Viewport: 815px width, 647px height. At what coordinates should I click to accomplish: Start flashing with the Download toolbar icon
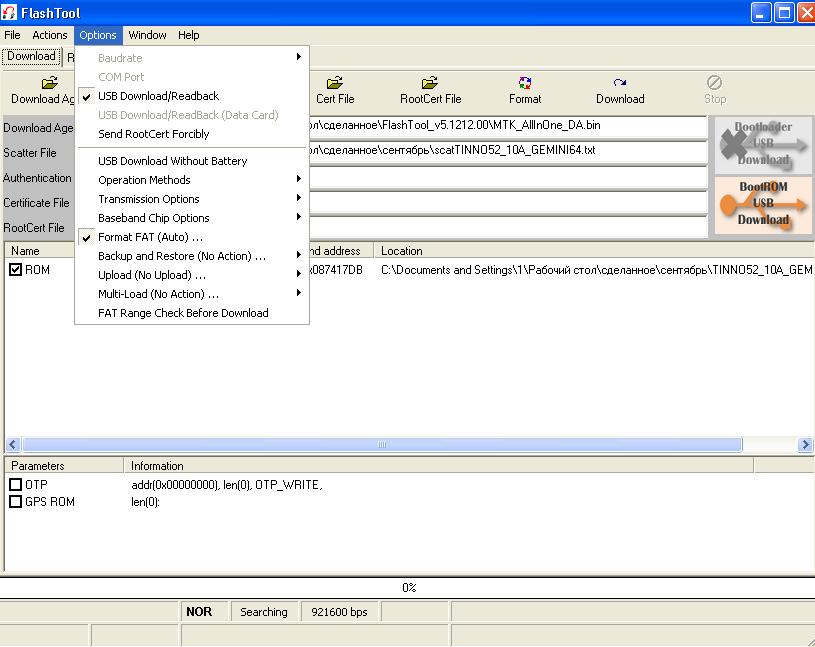620,83
